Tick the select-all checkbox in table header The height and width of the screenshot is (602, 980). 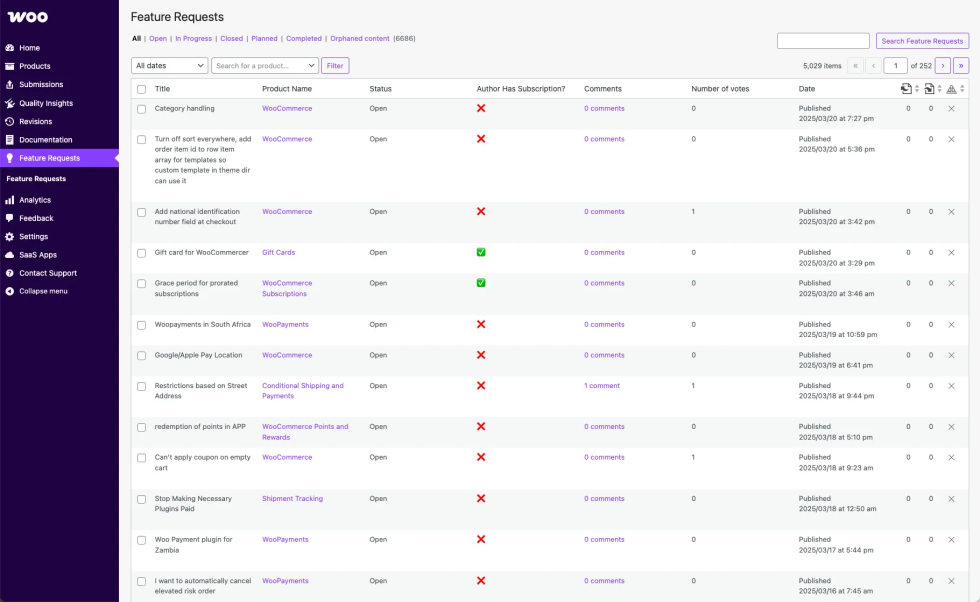pos(141,89)
